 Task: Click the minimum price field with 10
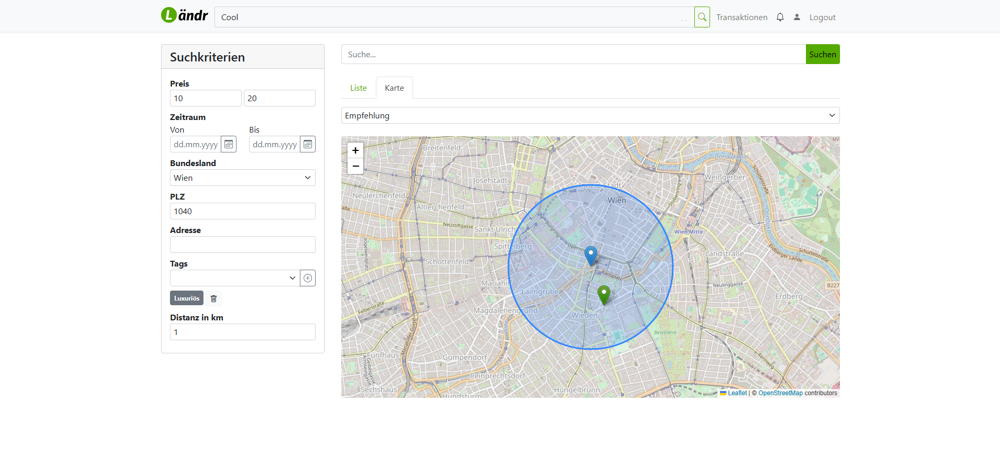point(206,98)
